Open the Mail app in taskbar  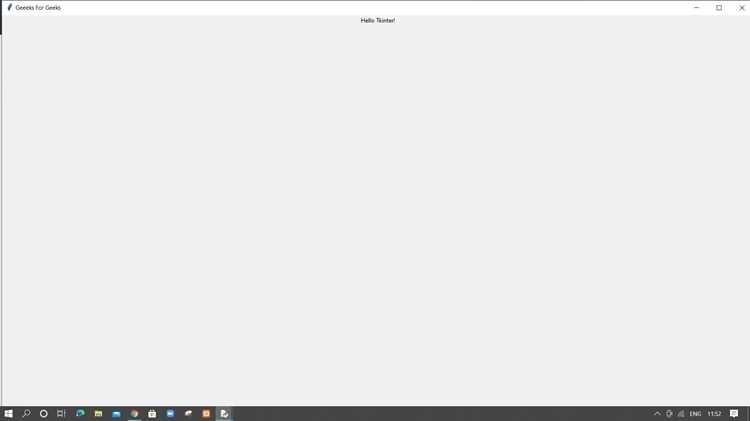click(116, 414)
